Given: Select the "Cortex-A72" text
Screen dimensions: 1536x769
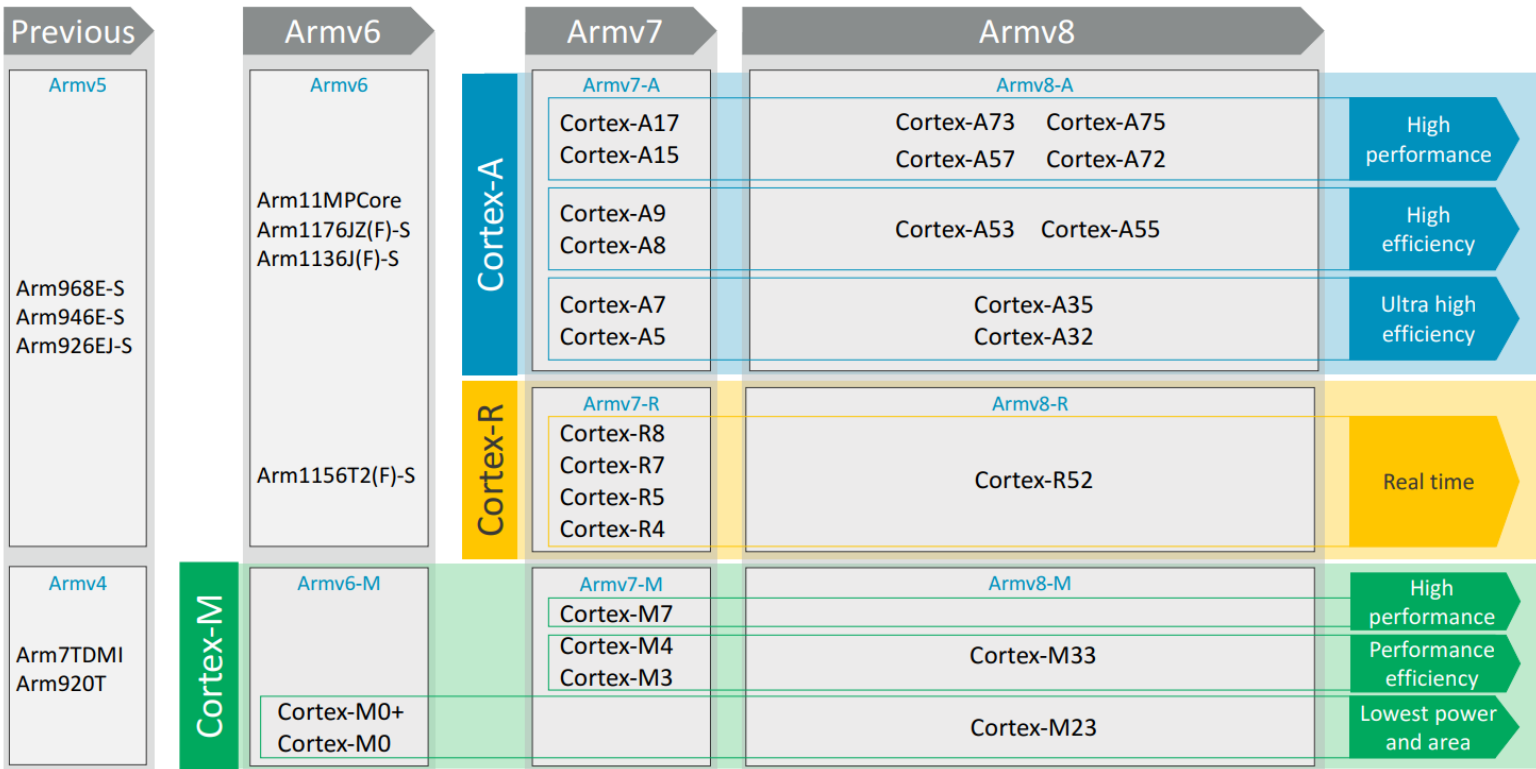Looking at the screenshot, I should 1106,159.
